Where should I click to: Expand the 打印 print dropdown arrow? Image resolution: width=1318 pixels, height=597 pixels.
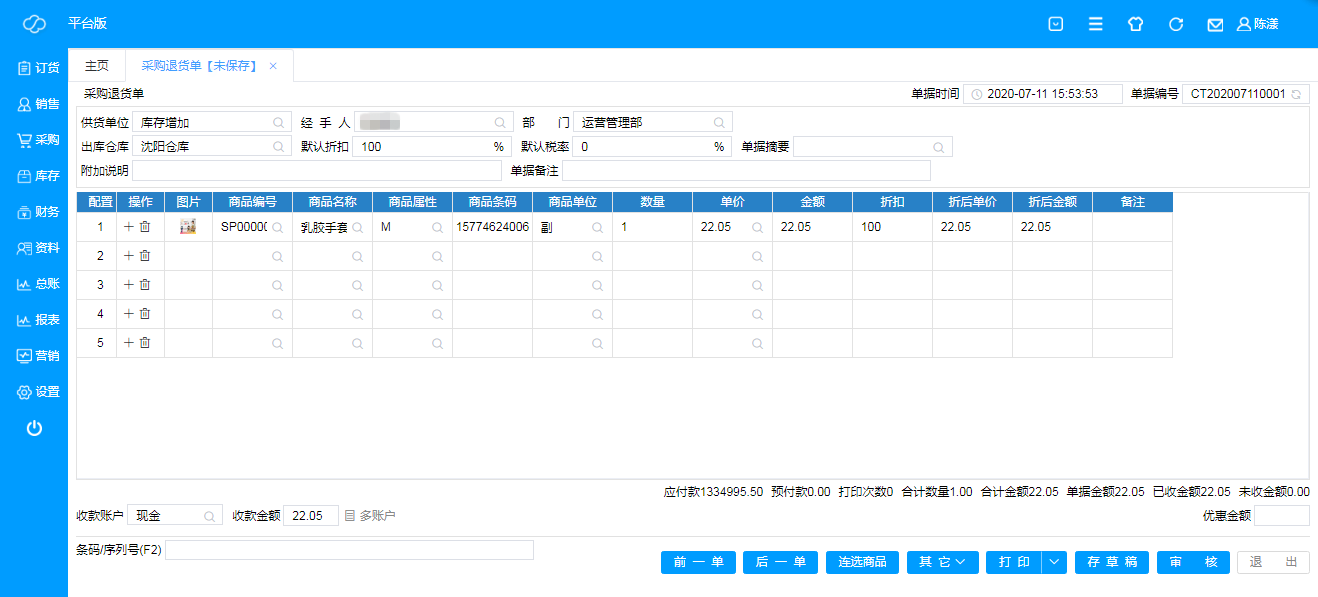tap(1054, 562)
